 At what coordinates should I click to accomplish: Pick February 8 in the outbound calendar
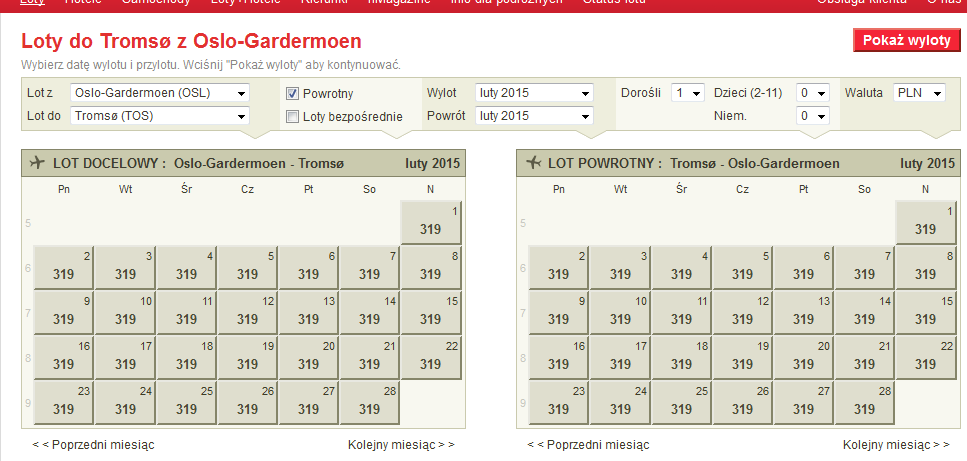coord(430,267)
